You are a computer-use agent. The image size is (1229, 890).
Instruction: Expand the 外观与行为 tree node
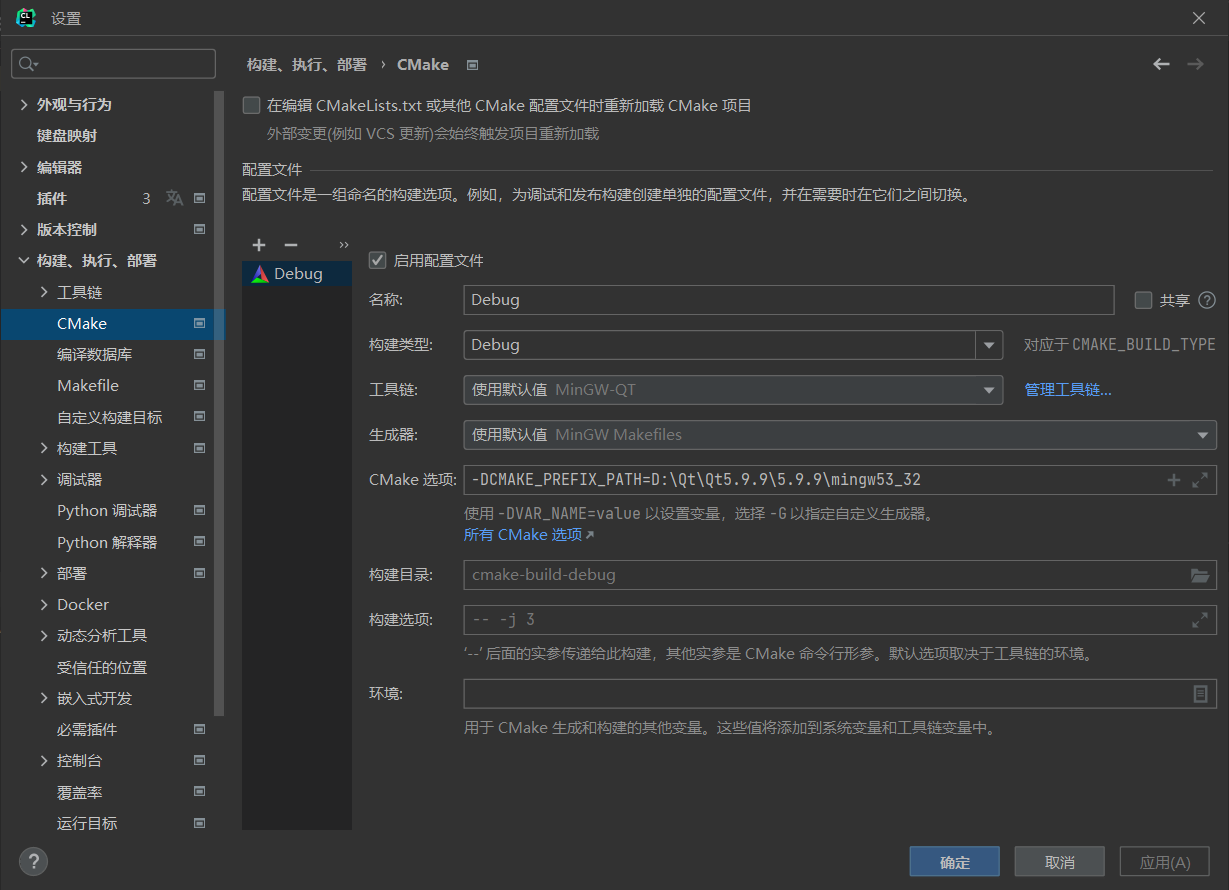24,105
